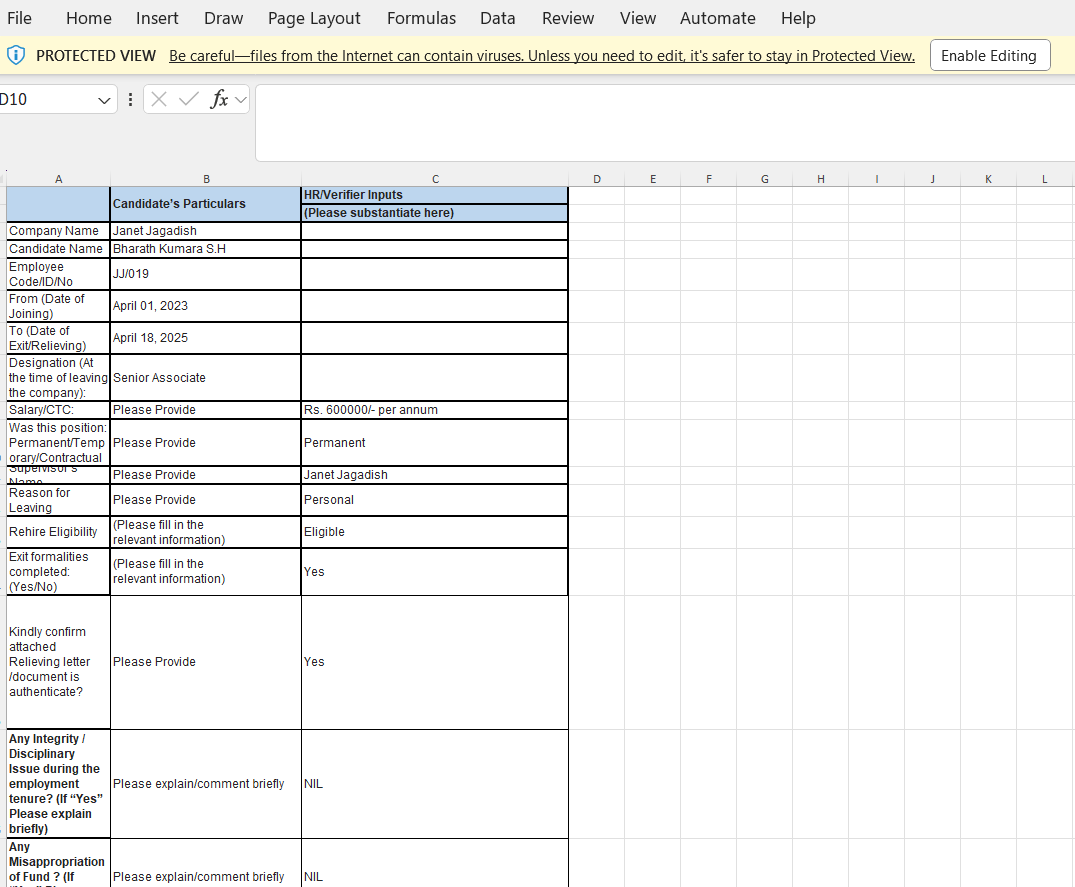Image resolution: width=1075 pixels, height=887 pixels.
Task: Select the cell with Rs. 600000/- per annum
Action: click(434, 410)
